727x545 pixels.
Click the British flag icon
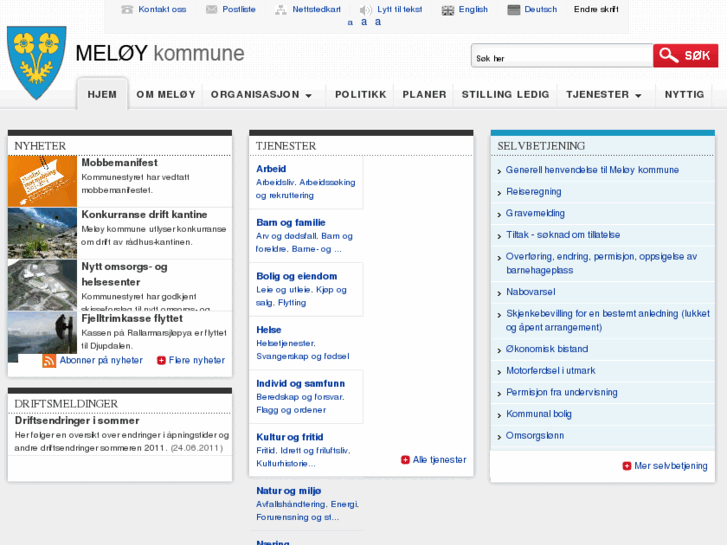point(448,10)
